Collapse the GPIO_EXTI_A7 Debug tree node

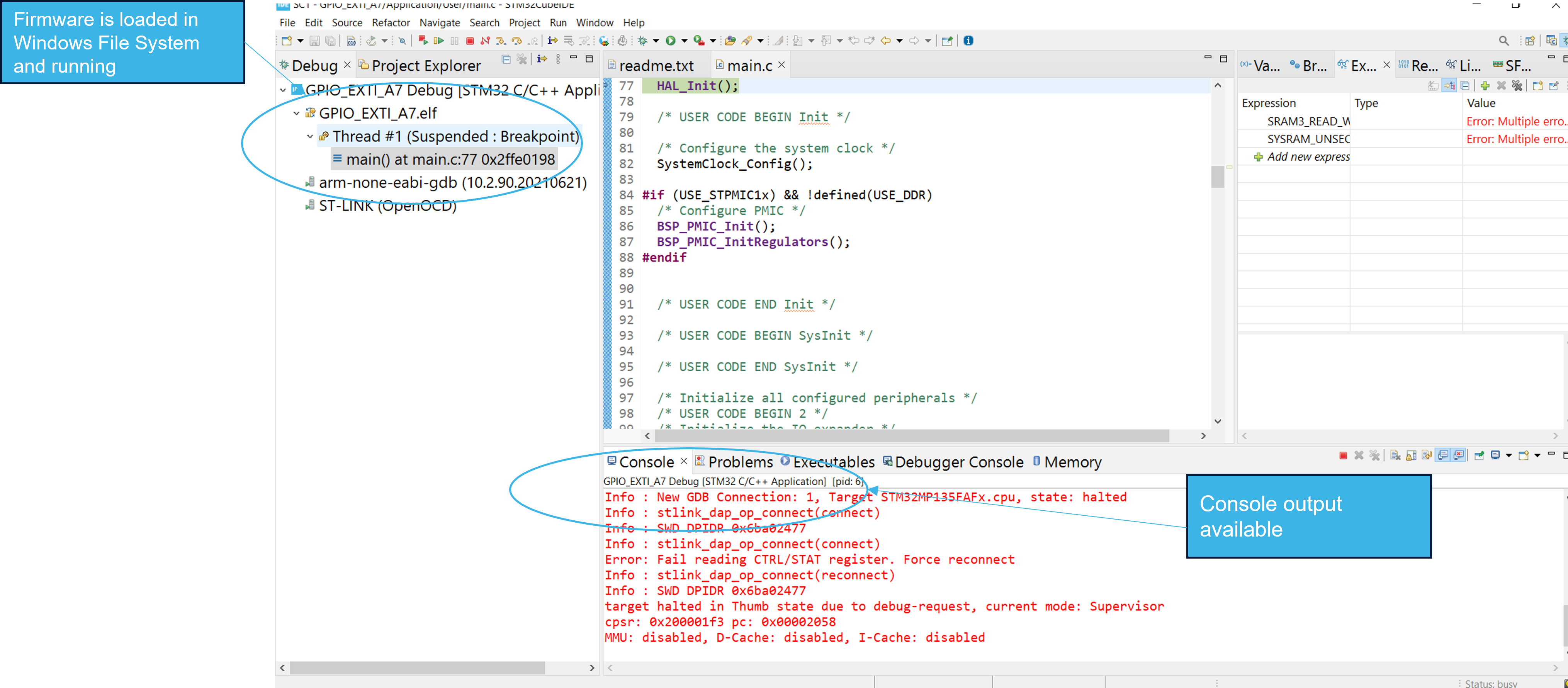coord(283,90)
